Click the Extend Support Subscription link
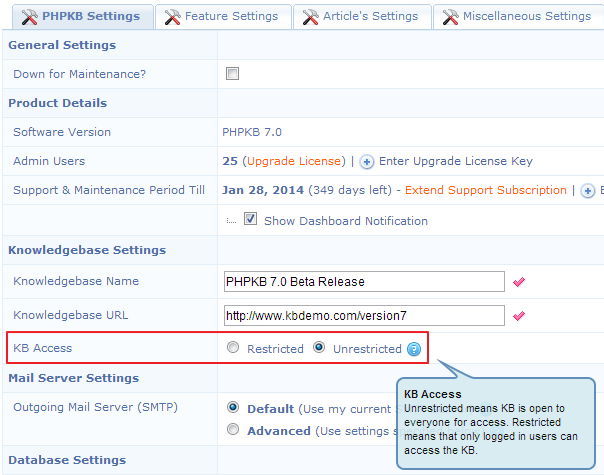 (x=485, y=190)
